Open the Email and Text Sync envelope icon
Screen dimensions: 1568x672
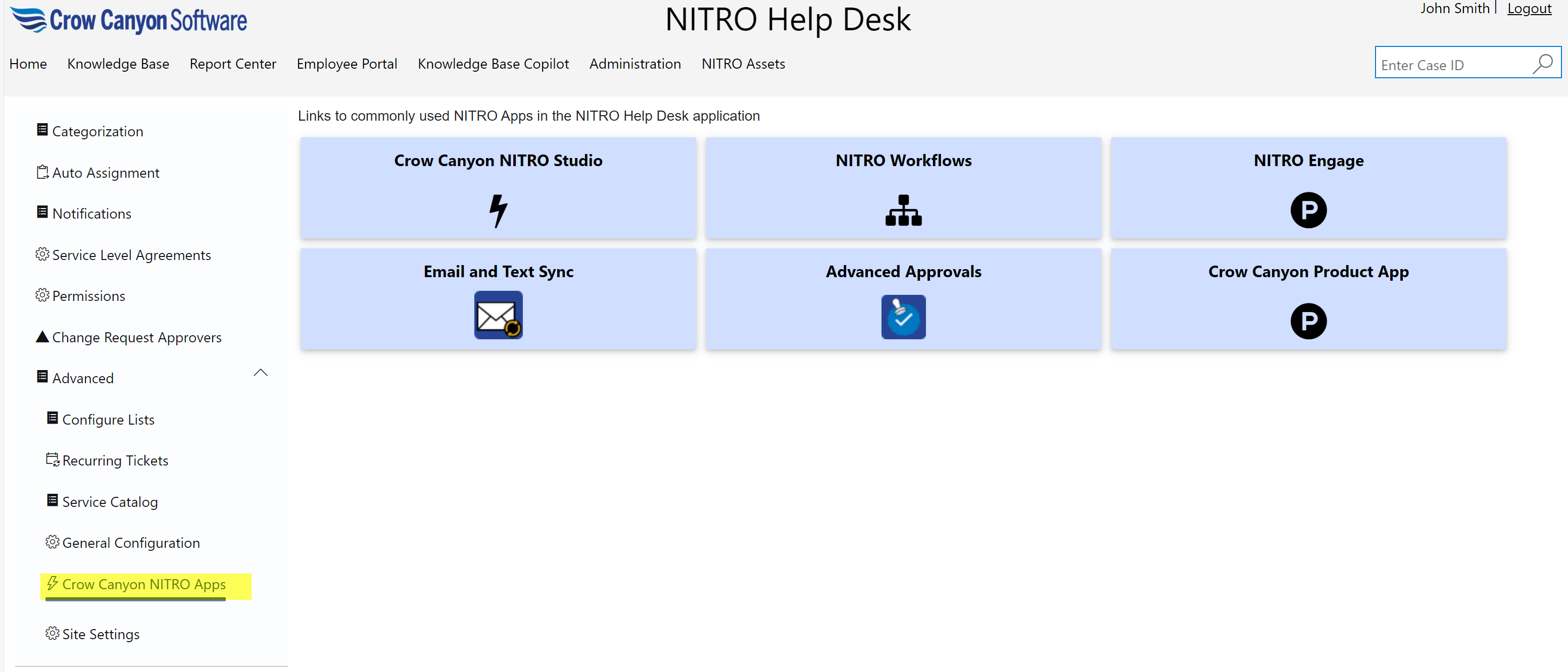498,315
